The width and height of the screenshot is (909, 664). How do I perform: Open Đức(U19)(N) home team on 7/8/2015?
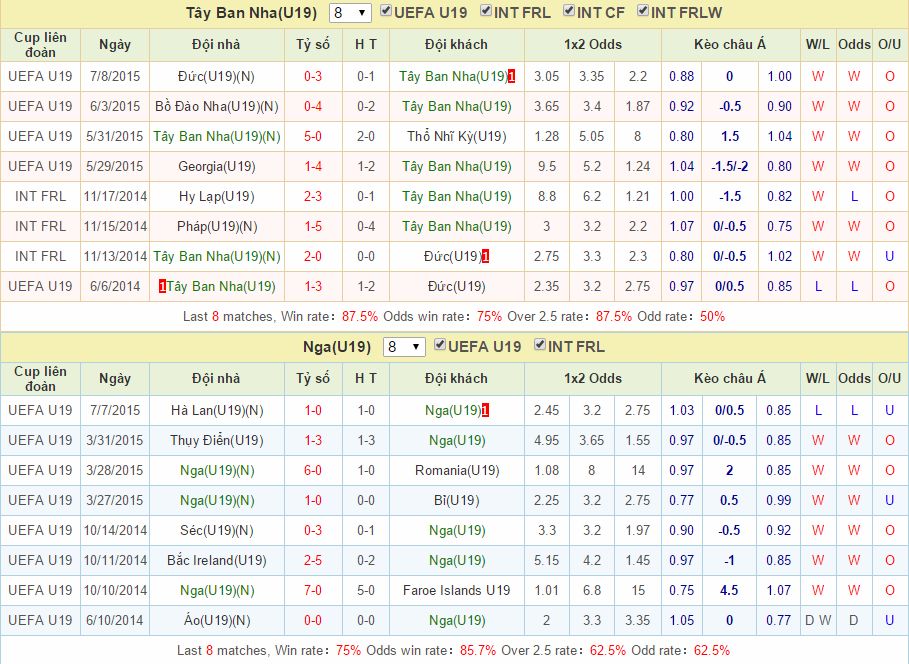(x=216, y=77)
